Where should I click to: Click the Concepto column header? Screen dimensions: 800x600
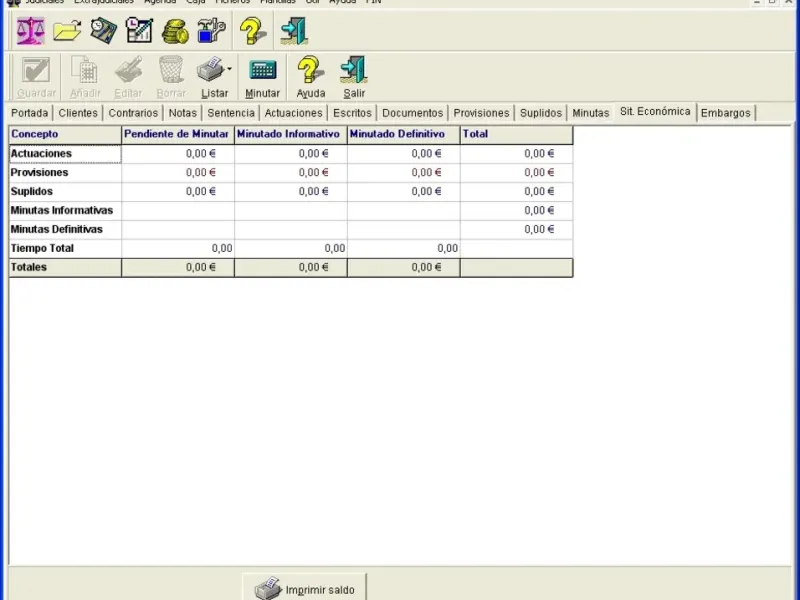(65, 135)
